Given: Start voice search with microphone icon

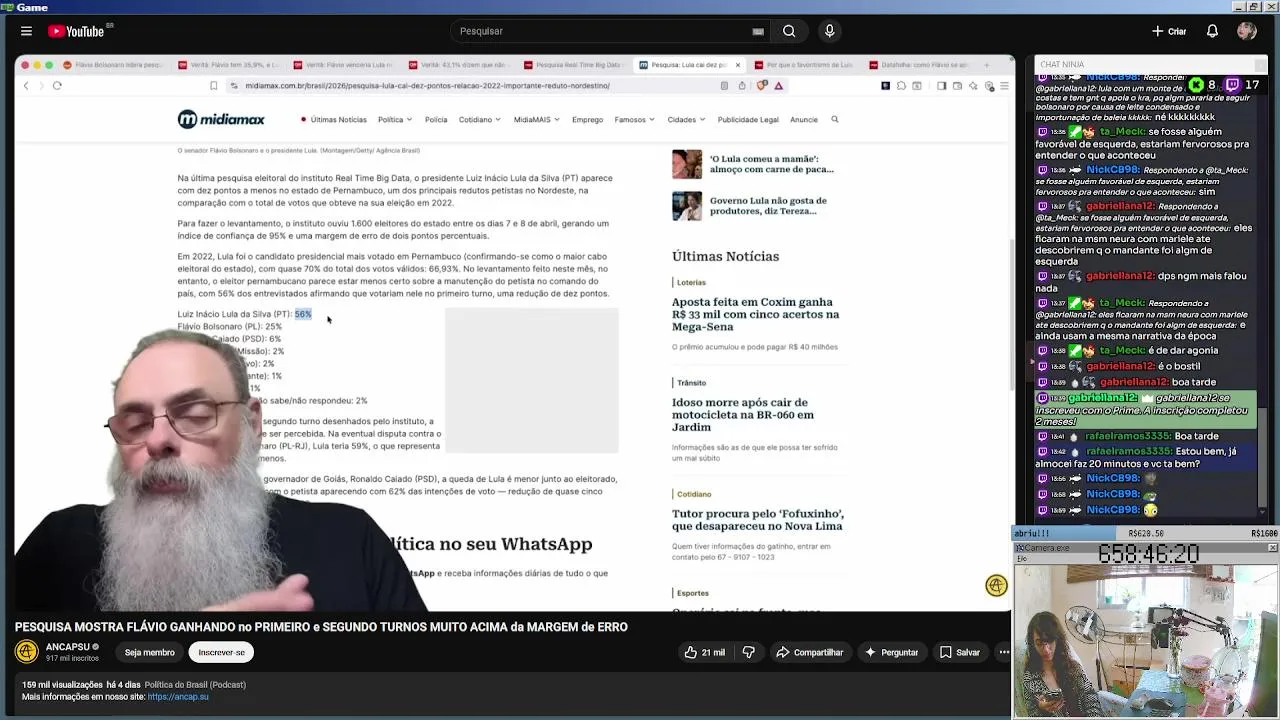Looking at the screenshot, I should coord(829,31).
